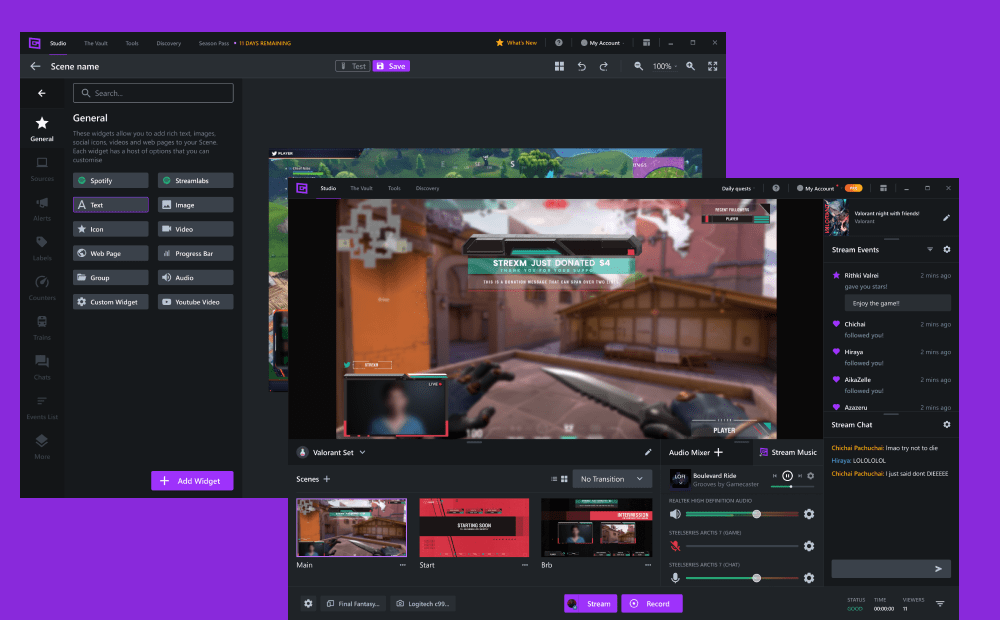Go to previous stream music track

point(775,476)
